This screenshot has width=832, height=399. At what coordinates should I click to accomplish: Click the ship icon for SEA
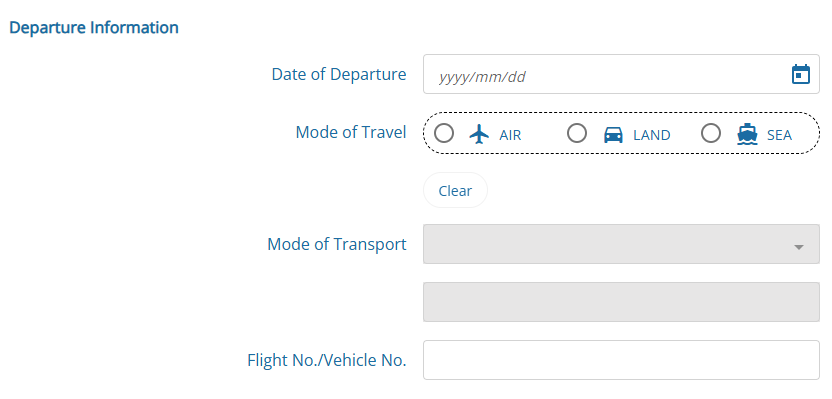[747, 134]
